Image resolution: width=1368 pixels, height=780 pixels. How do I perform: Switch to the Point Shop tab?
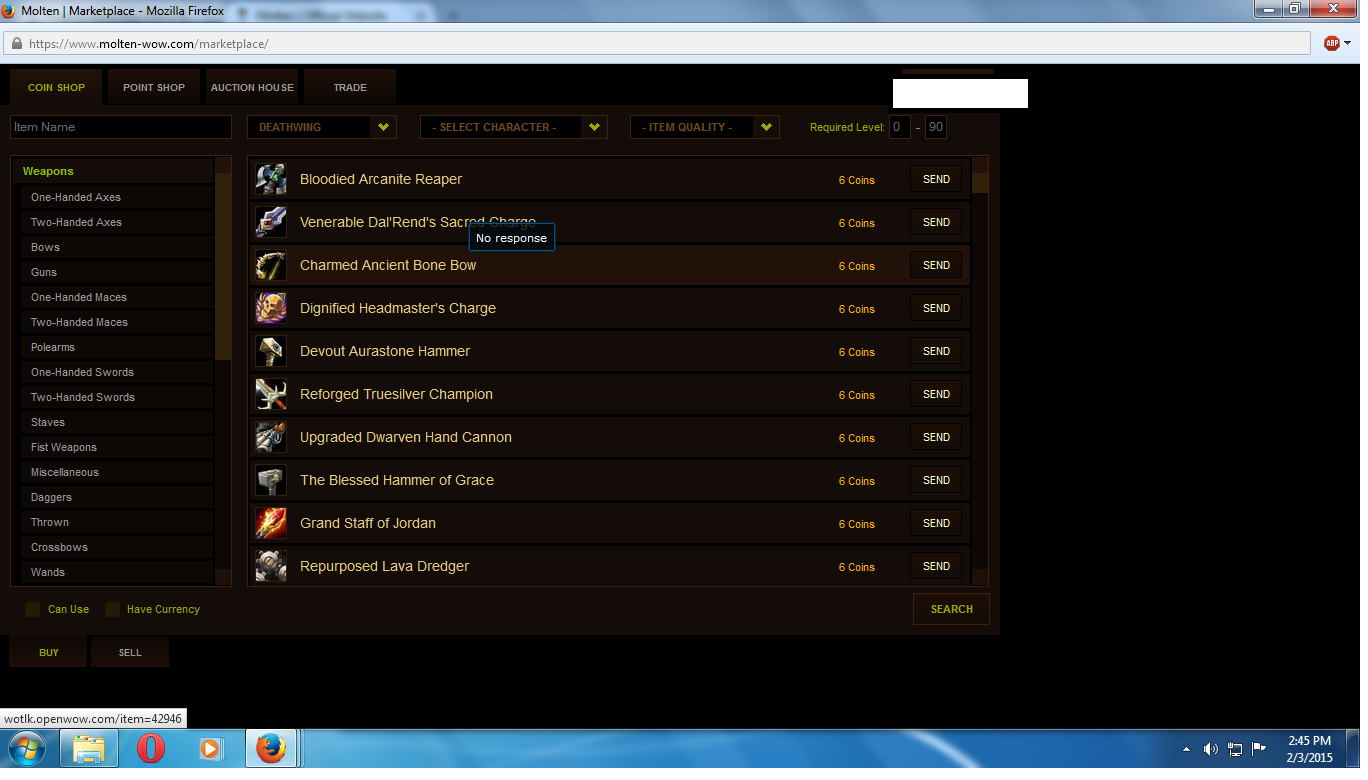point(154,87)
